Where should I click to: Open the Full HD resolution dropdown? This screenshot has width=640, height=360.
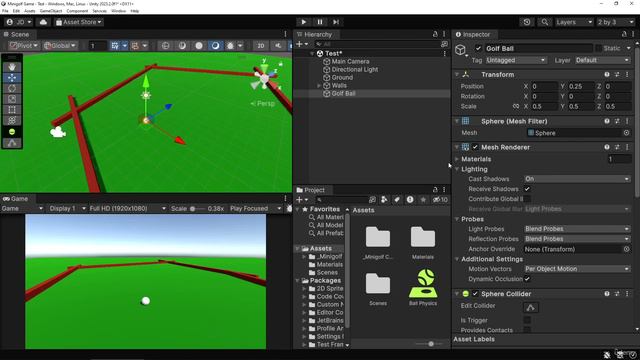pyautogui.click(x=127, y=209)
